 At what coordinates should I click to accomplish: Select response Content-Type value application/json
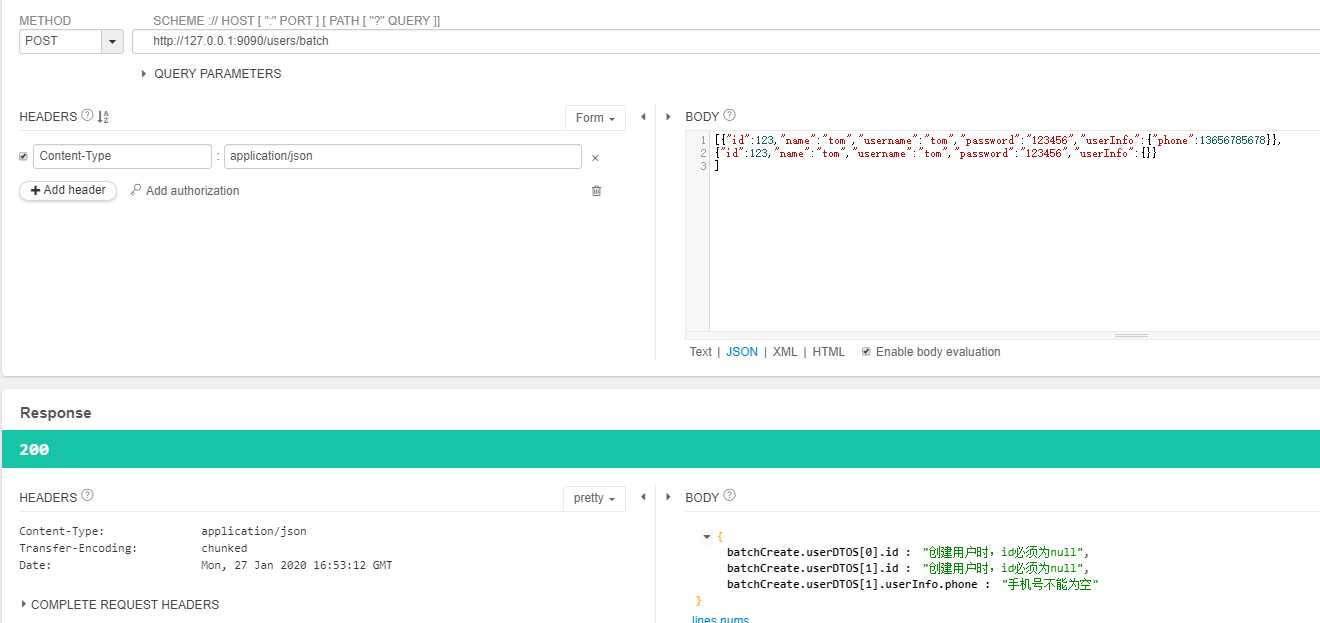pyautogui.click(x=254, y=532)
